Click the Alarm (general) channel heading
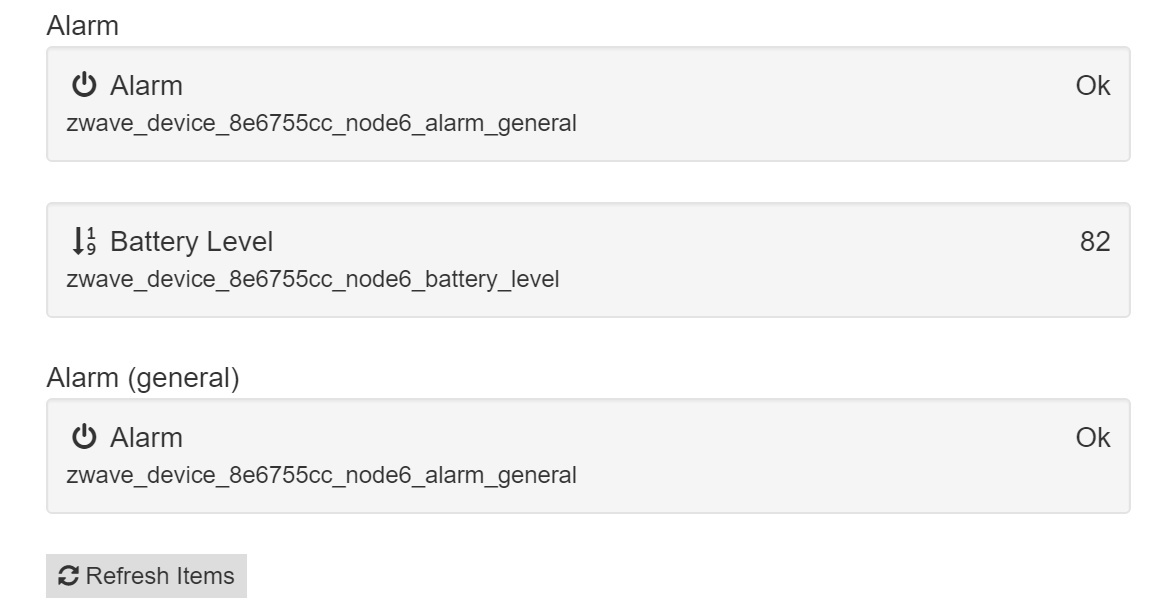 pos(143,378)
